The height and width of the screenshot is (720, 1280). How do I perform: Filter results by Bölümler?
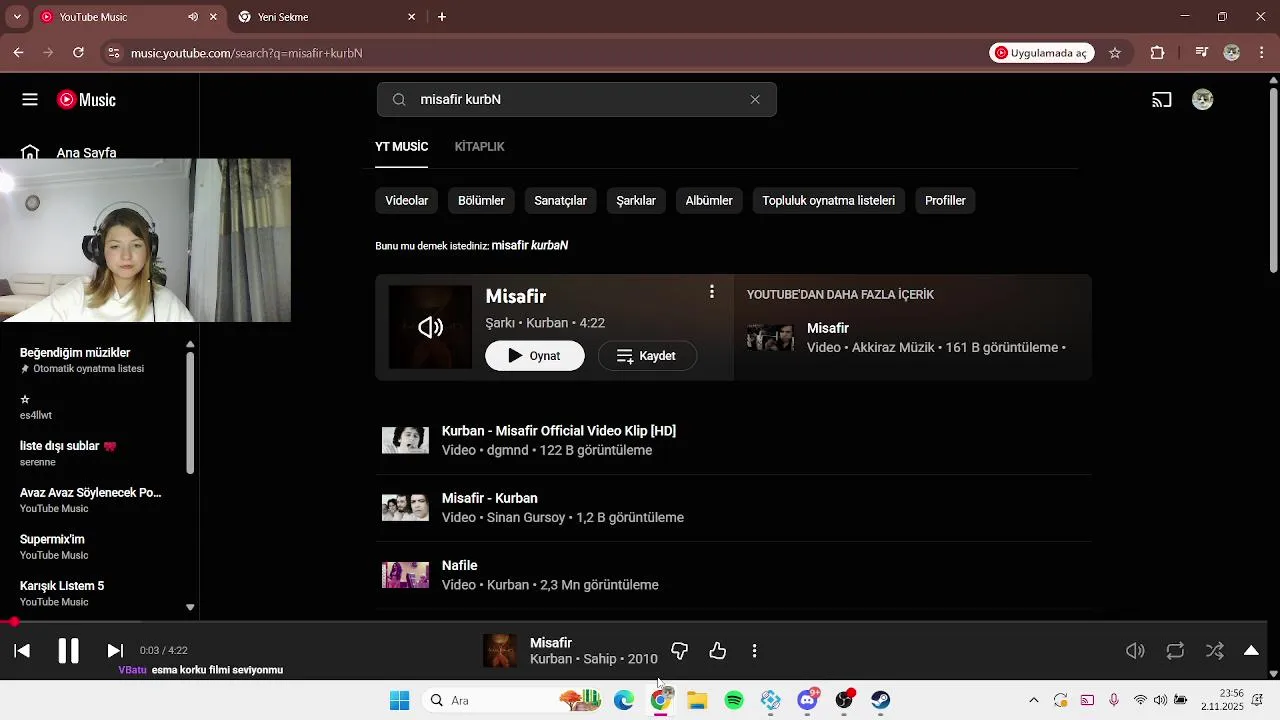pos(481,201)
